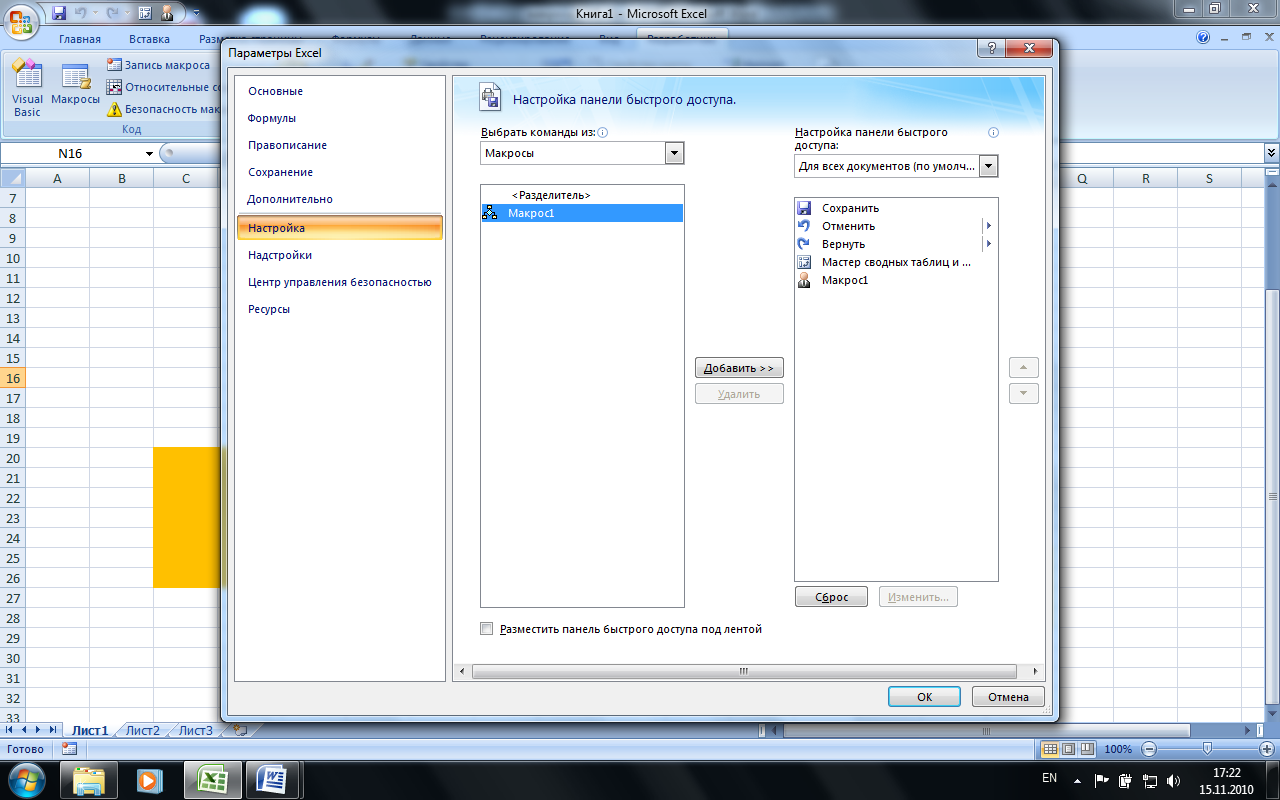
Task: Select <Разделитель> in command list
Action: 582,195
